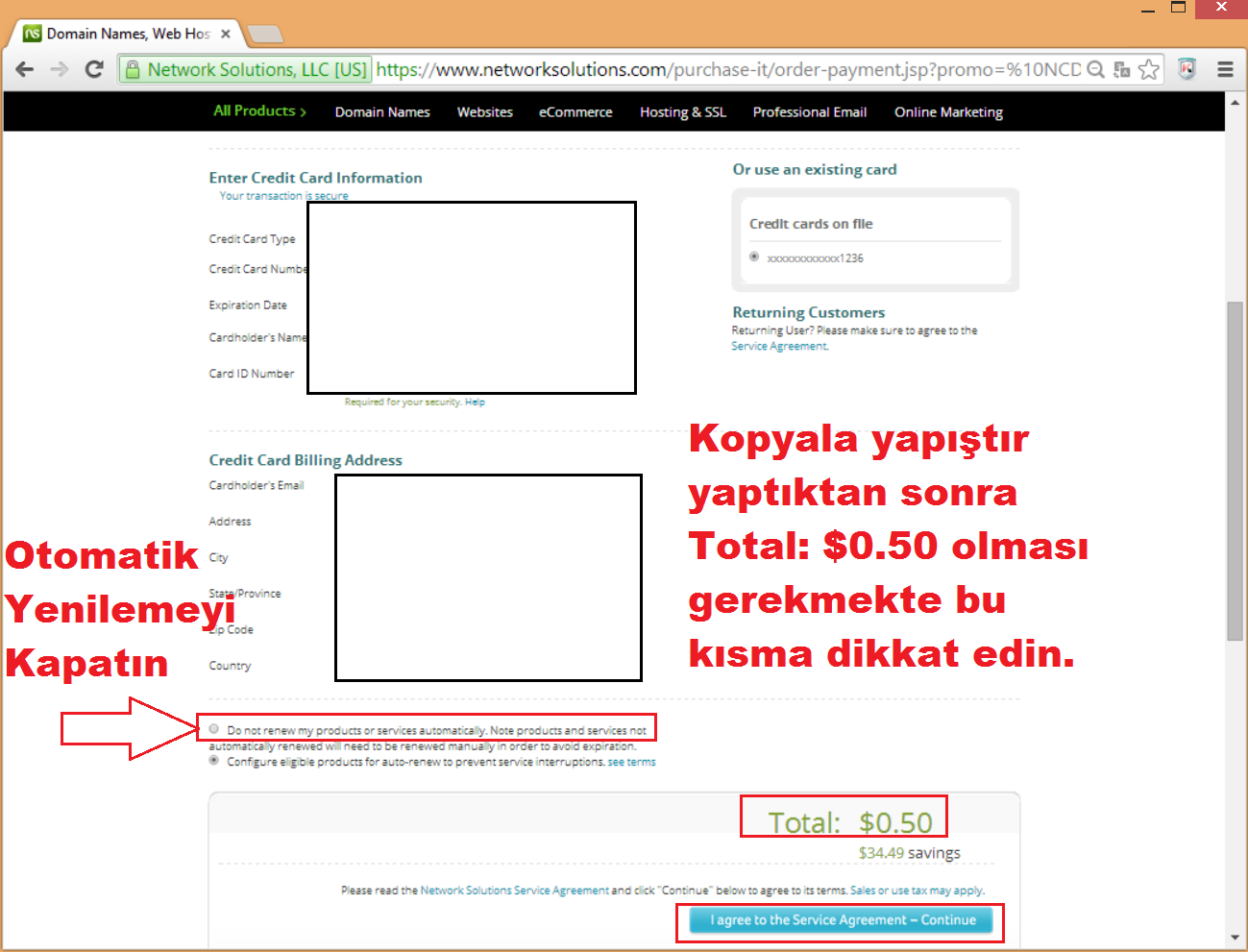Click Sales or use tax may apply link
This screenshot has height=952, width=1248.
pyautogui.click(x=918, y=891)
